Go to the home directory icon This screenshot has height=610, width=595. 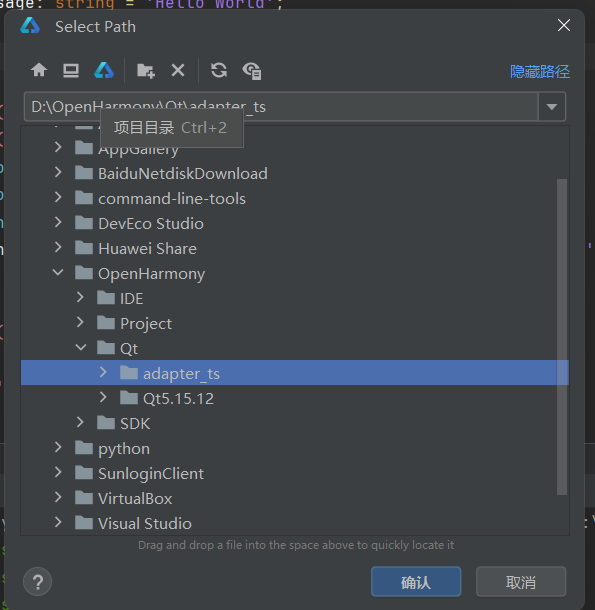click(39, 70)
